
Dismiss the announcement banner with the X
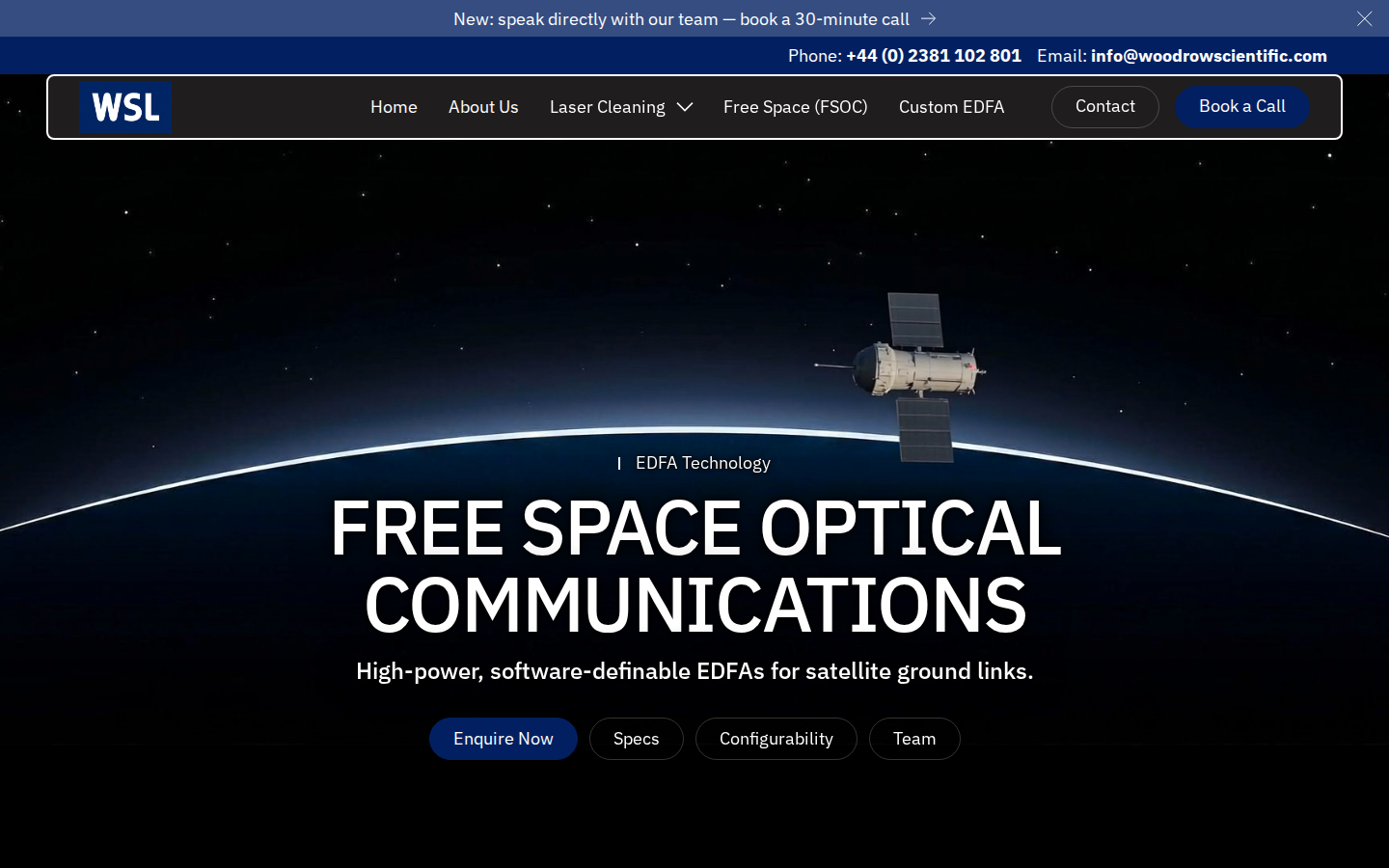[x=1364, y=18]
